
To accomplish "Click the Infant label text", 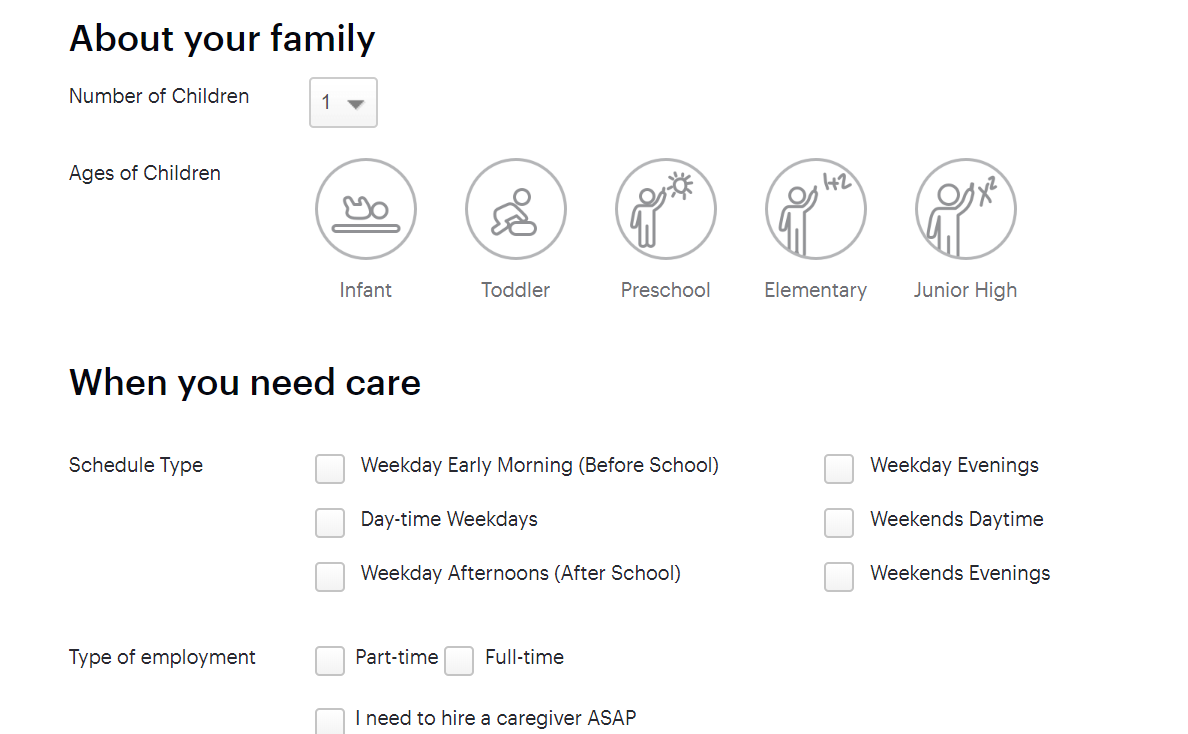I will tap(366, 290).
